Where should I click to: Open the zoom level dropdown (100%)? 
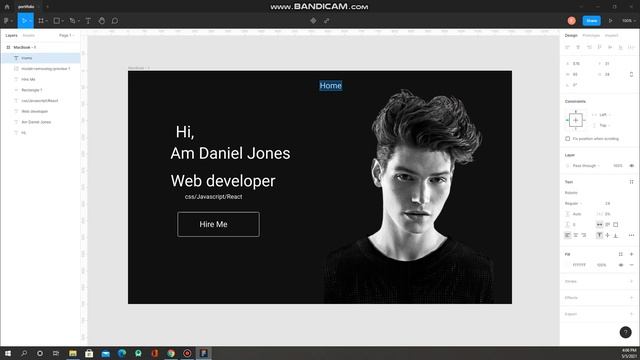point(629,20)
